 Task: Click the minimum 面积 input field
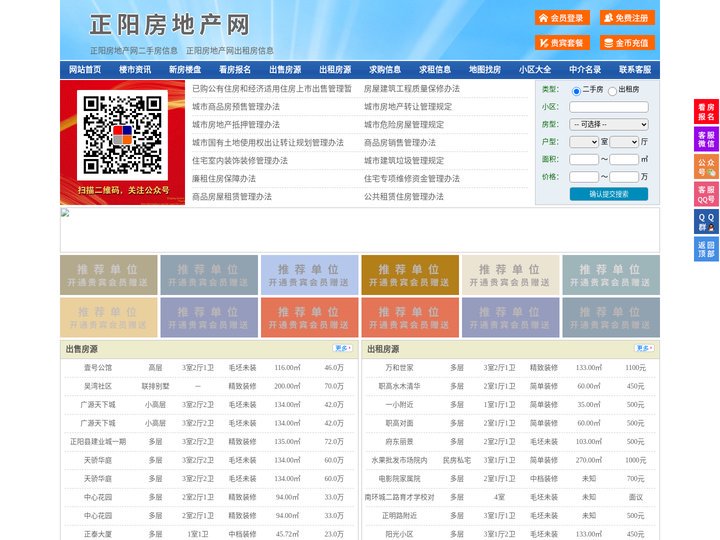584,159
